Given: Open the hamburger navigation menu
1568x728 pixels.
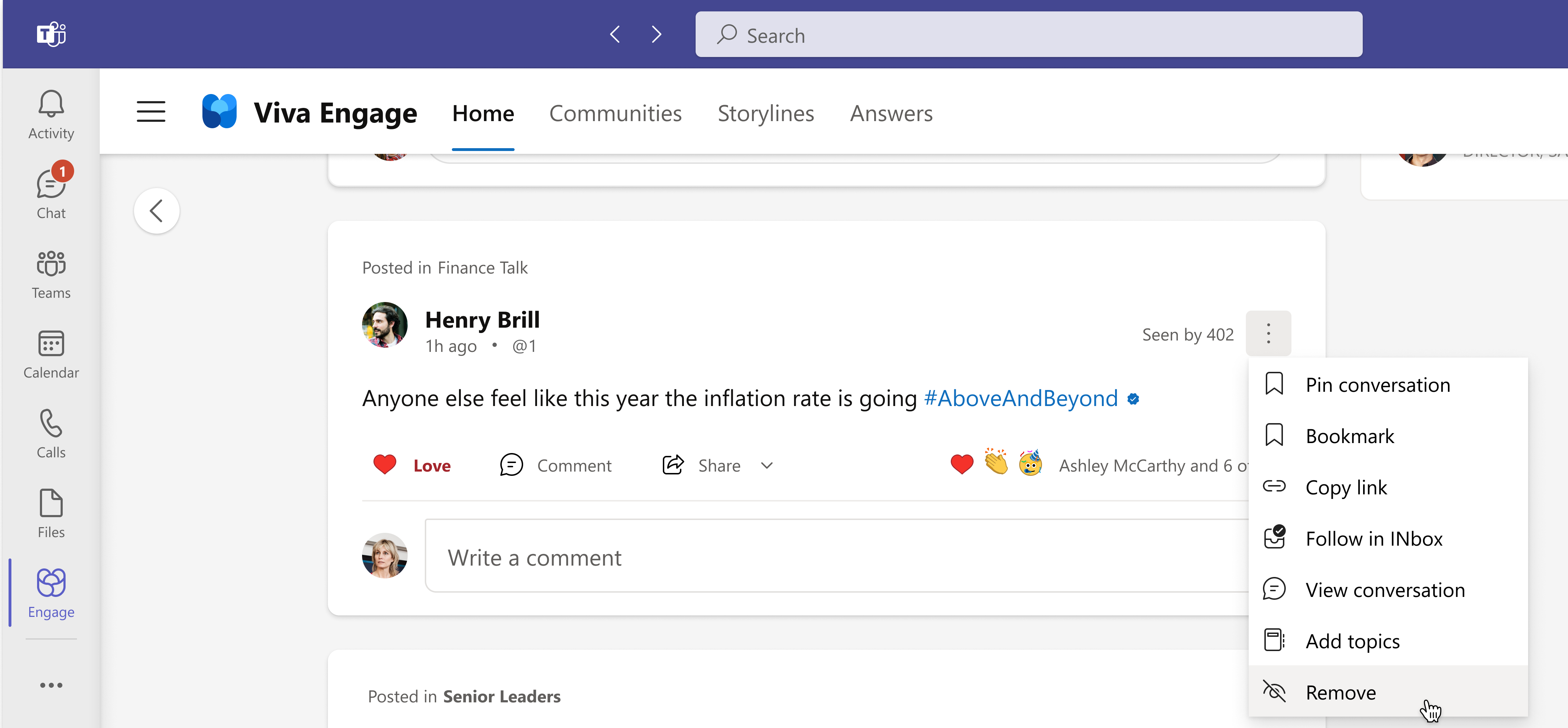Looking at the screenshot, I should click(x=151, y=112).
